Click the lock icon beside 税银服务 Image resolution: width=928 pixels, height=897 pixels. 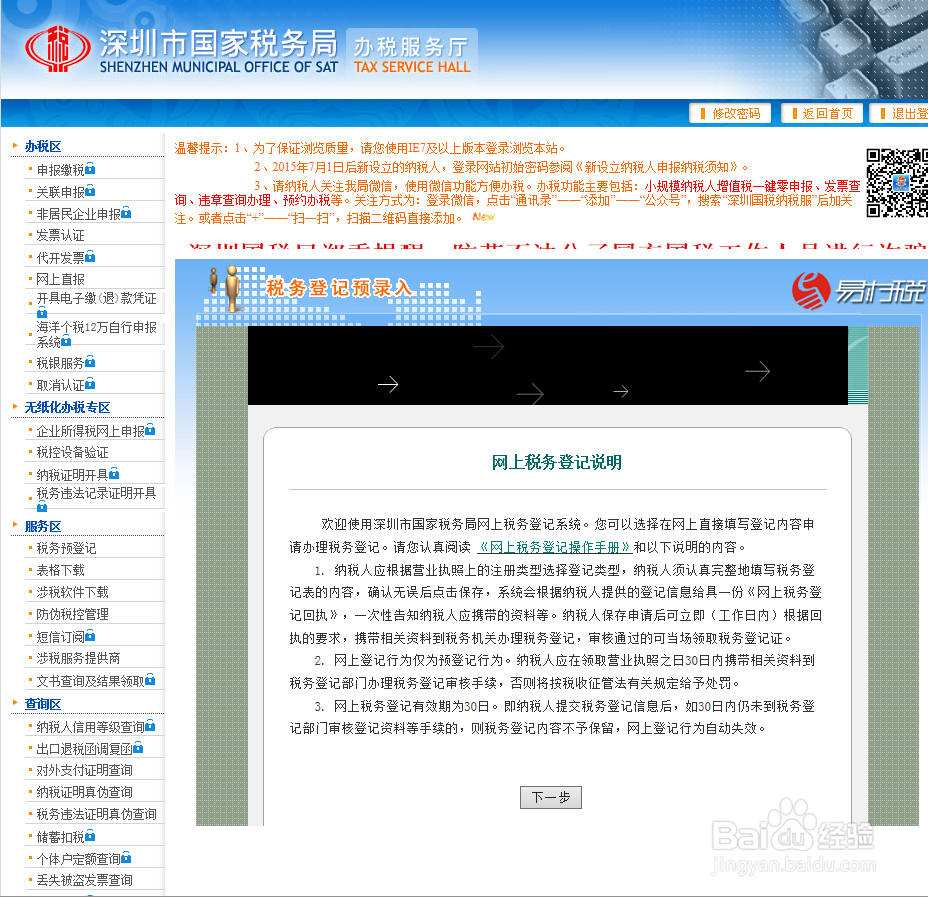pyautogui.click(x=90, y=361)
